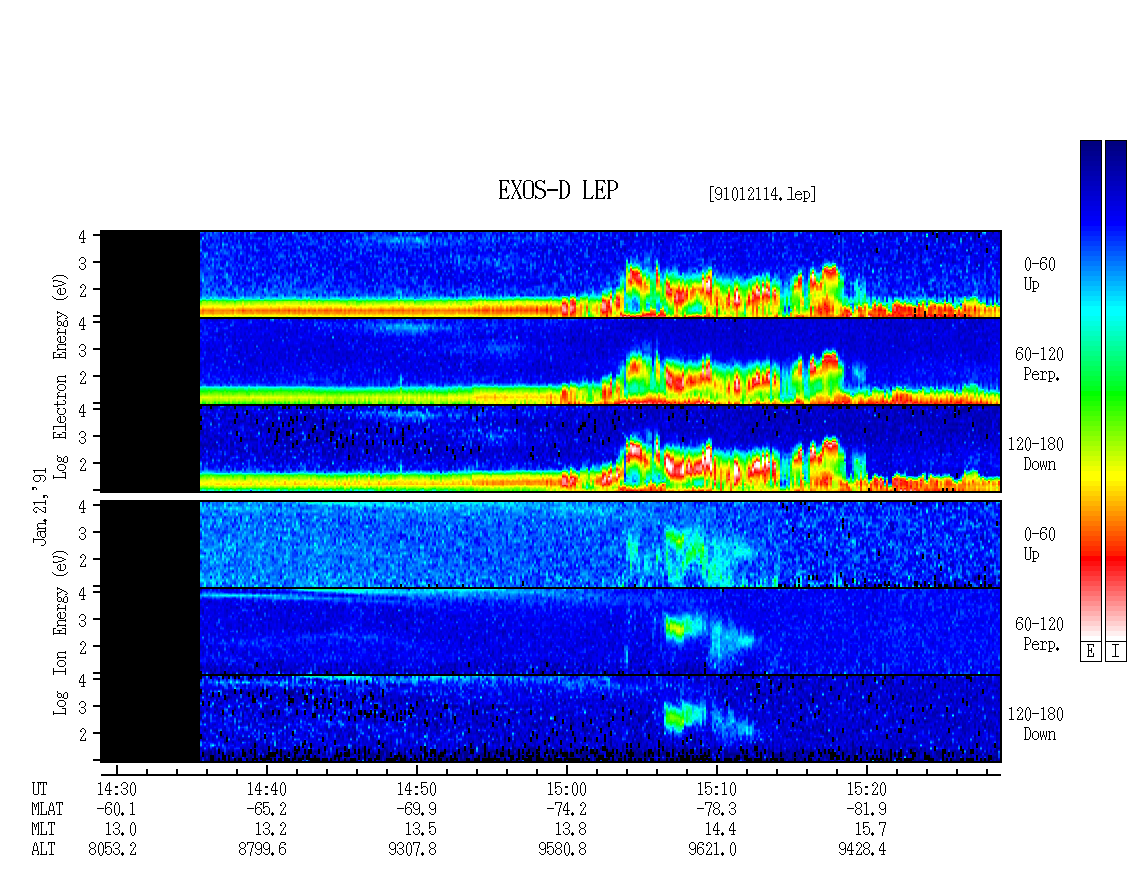Click the electron color scale bar above E
The image size is (1130, 875).
(x=1090, y=389)
